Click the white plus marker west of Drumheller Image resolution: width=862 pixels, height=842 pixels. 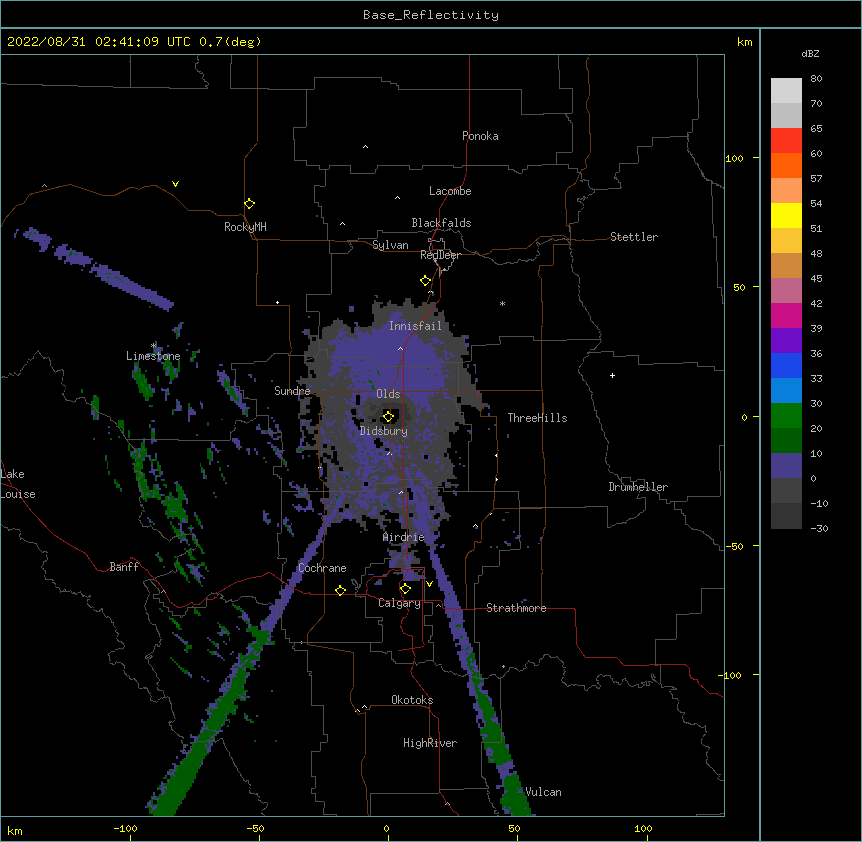(612, 375)
